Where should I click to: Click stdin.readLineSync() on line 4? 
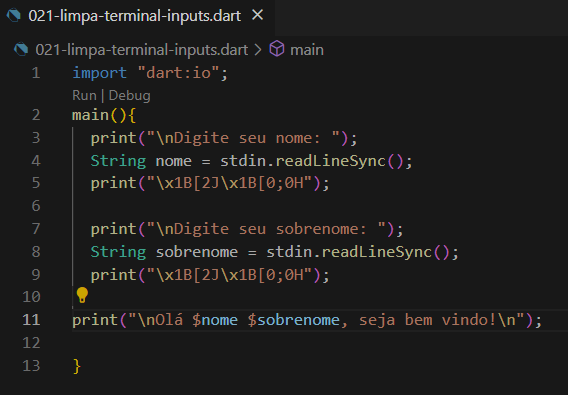[x=312, y=161]
